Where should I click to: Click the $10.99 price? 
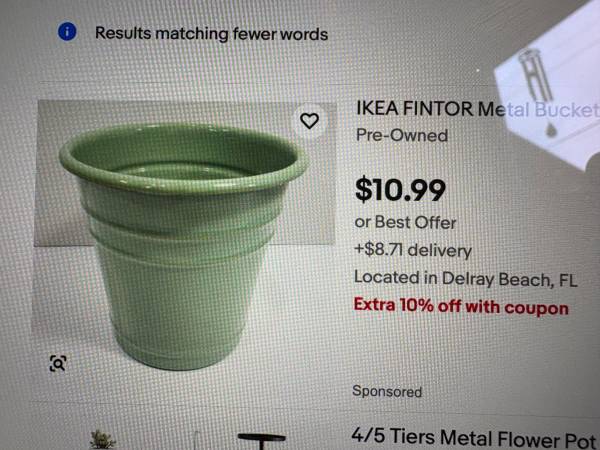point(400,187)
